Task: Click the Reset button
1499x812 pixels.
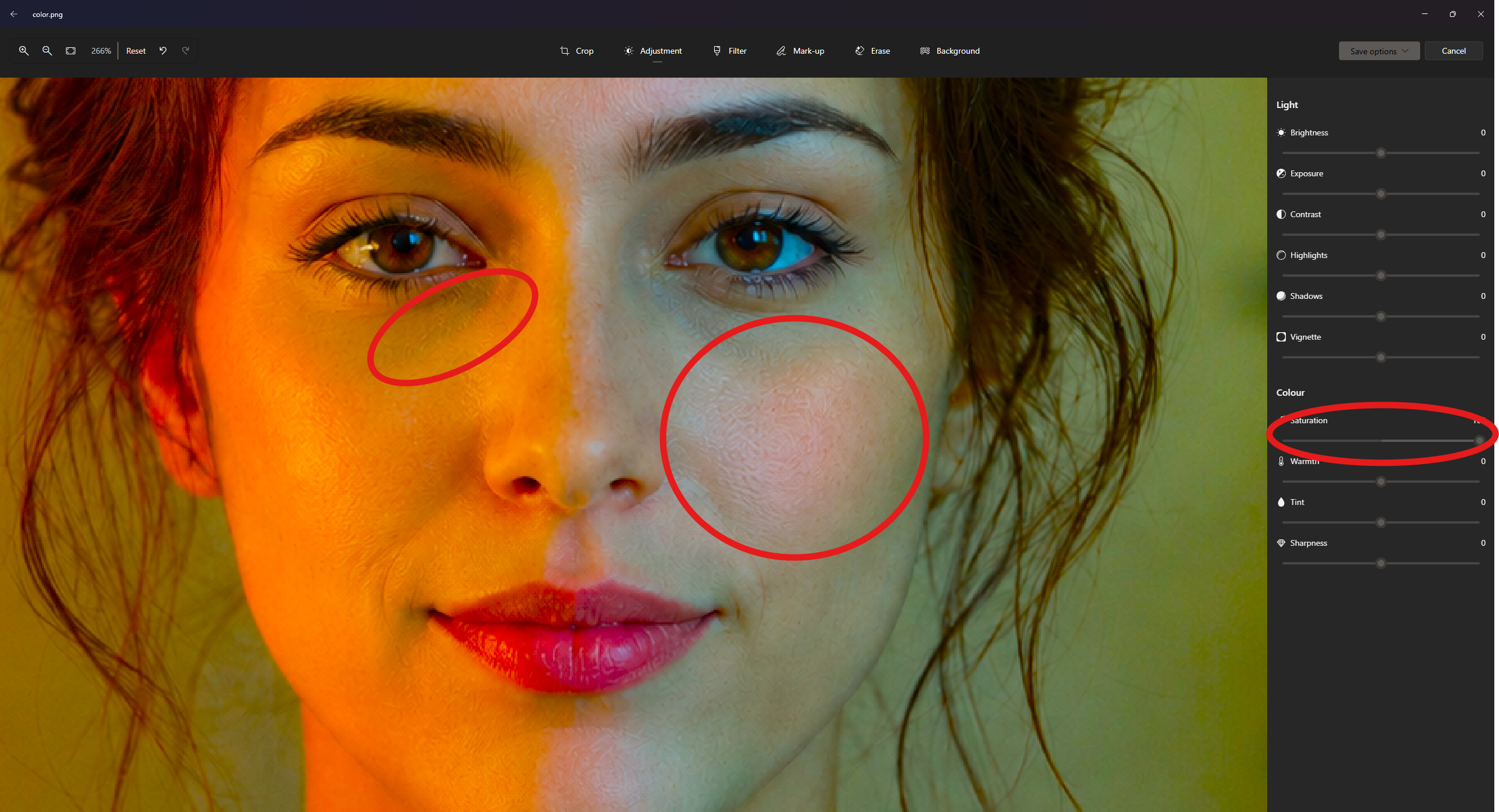Action: pos(136,51)
